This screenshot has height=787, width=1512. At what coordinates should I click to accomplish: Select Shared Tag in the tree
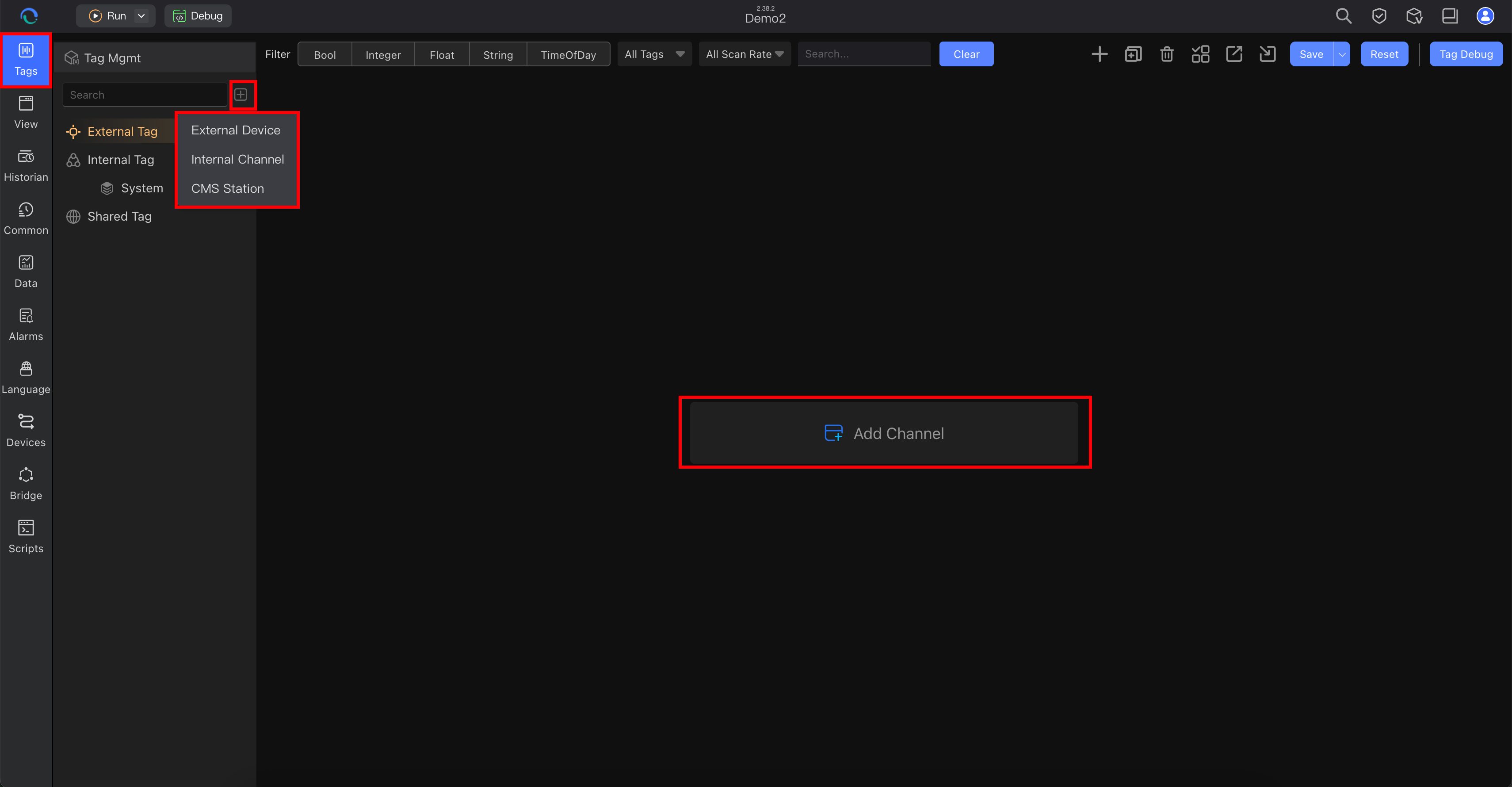click(x=119, y=217)
